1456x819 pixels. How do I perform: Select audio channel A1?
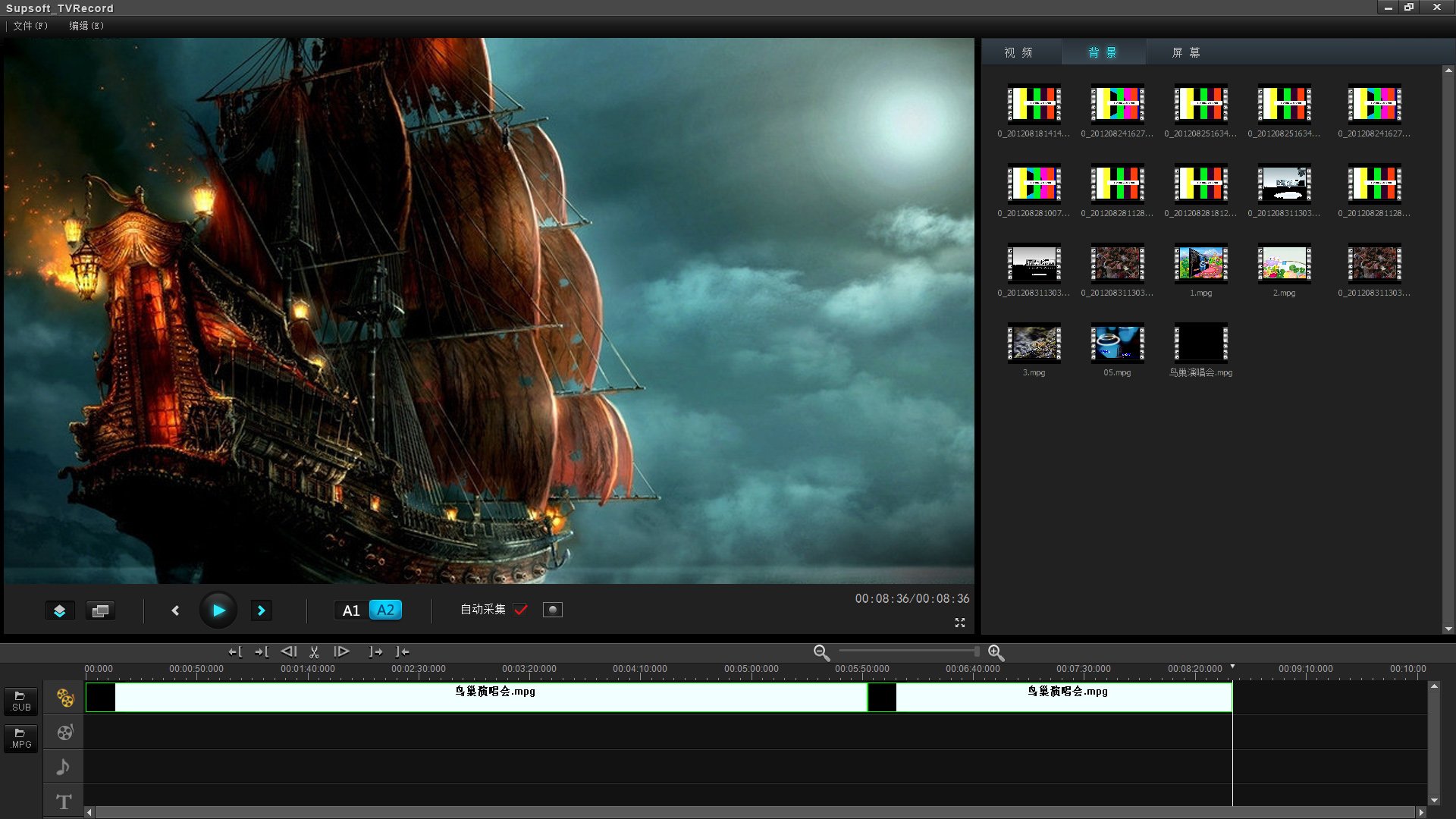tap(351, 610)
